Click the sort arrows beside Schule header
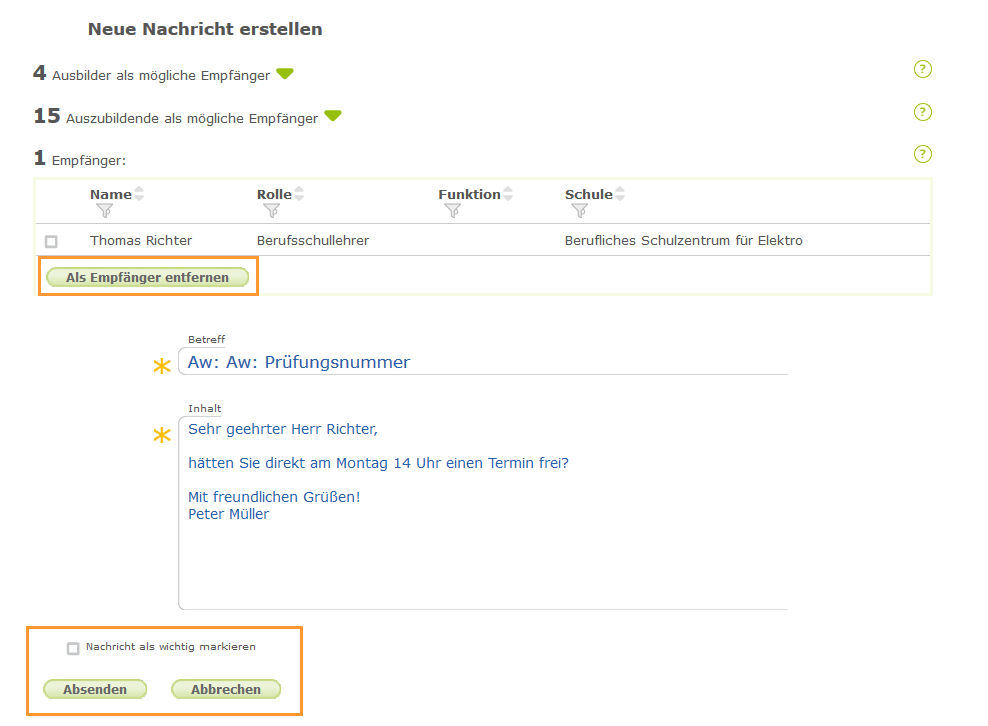Image resolution: width=988 pixels, height=726 pixels. (x=620, y=193)
